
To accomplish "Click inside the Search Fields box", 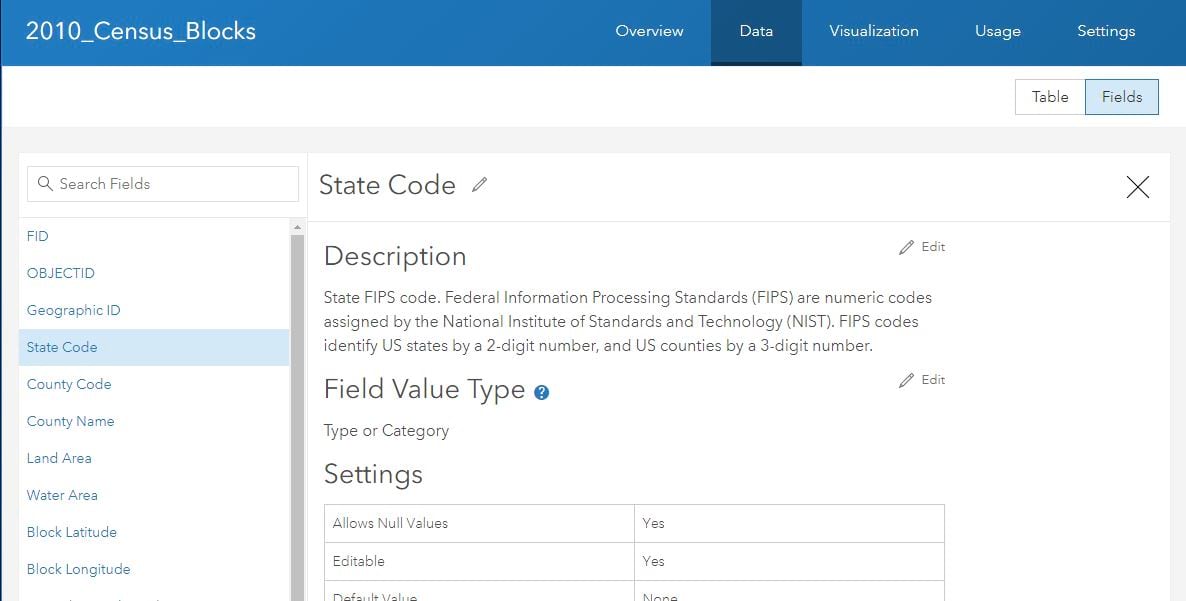I will (x=170, y=184).
